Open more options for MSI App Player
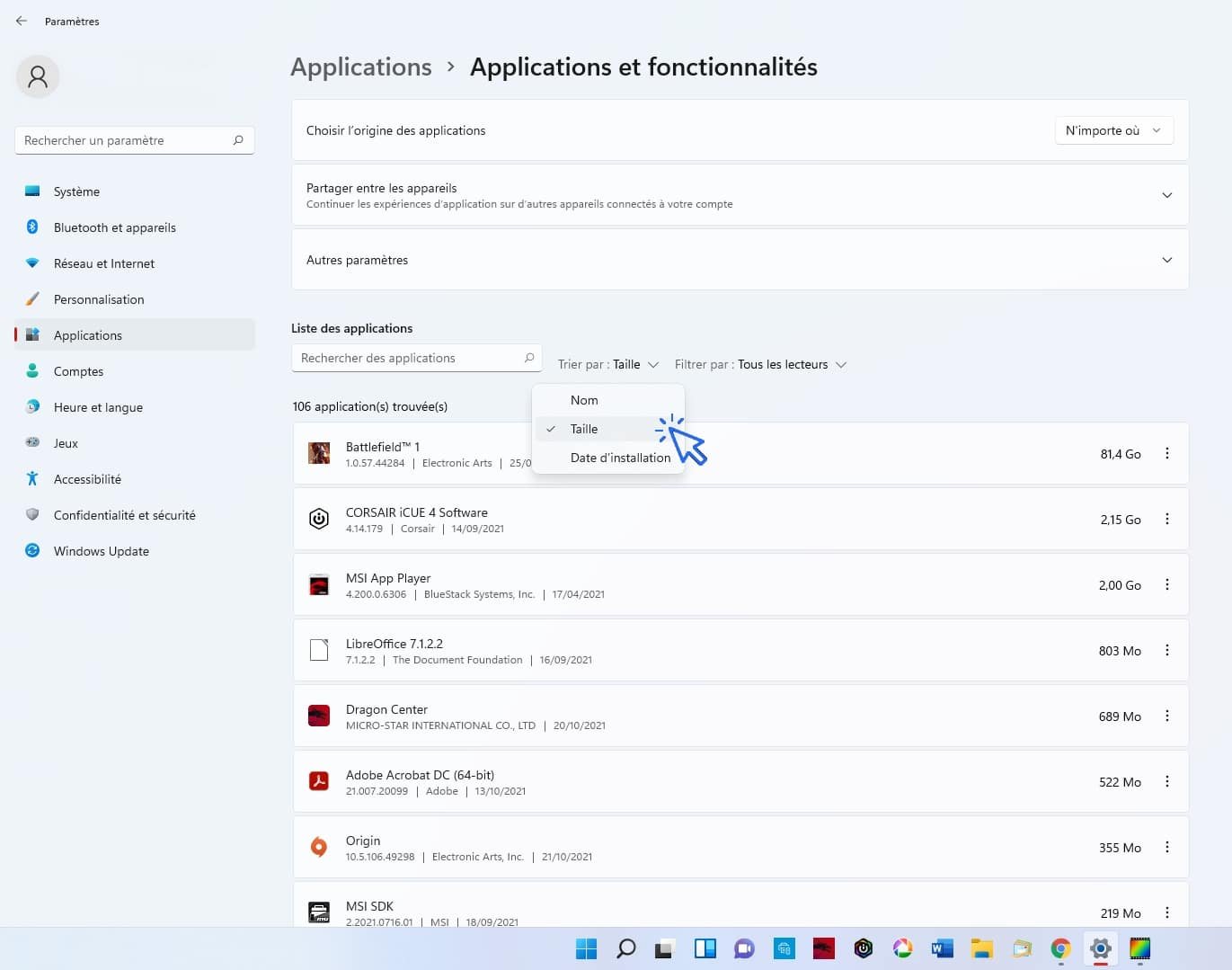This screenshot has height=970, width=1232. click(1167, 584)
